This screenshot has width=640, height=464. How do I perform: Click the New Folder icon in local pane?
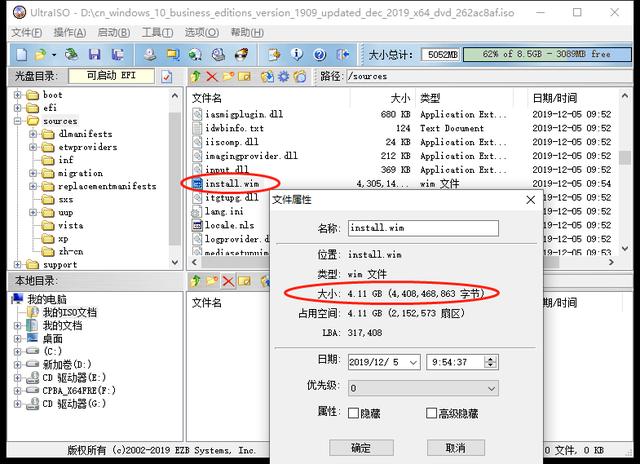212,281
